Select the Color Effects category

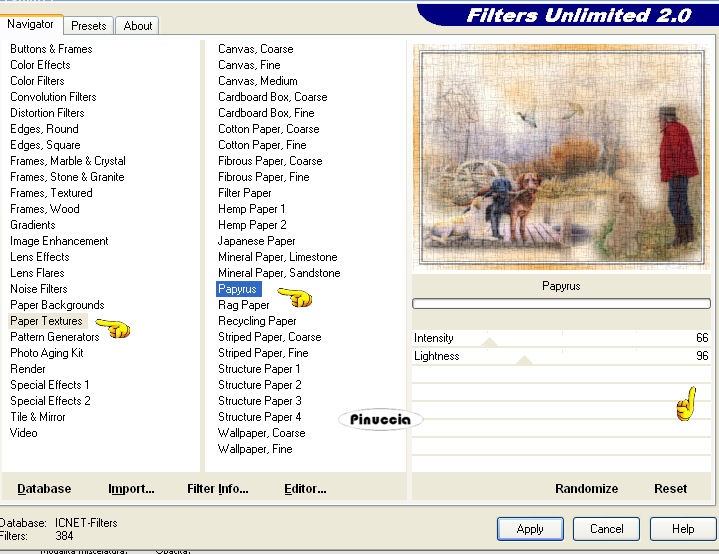tap(40, 65)
